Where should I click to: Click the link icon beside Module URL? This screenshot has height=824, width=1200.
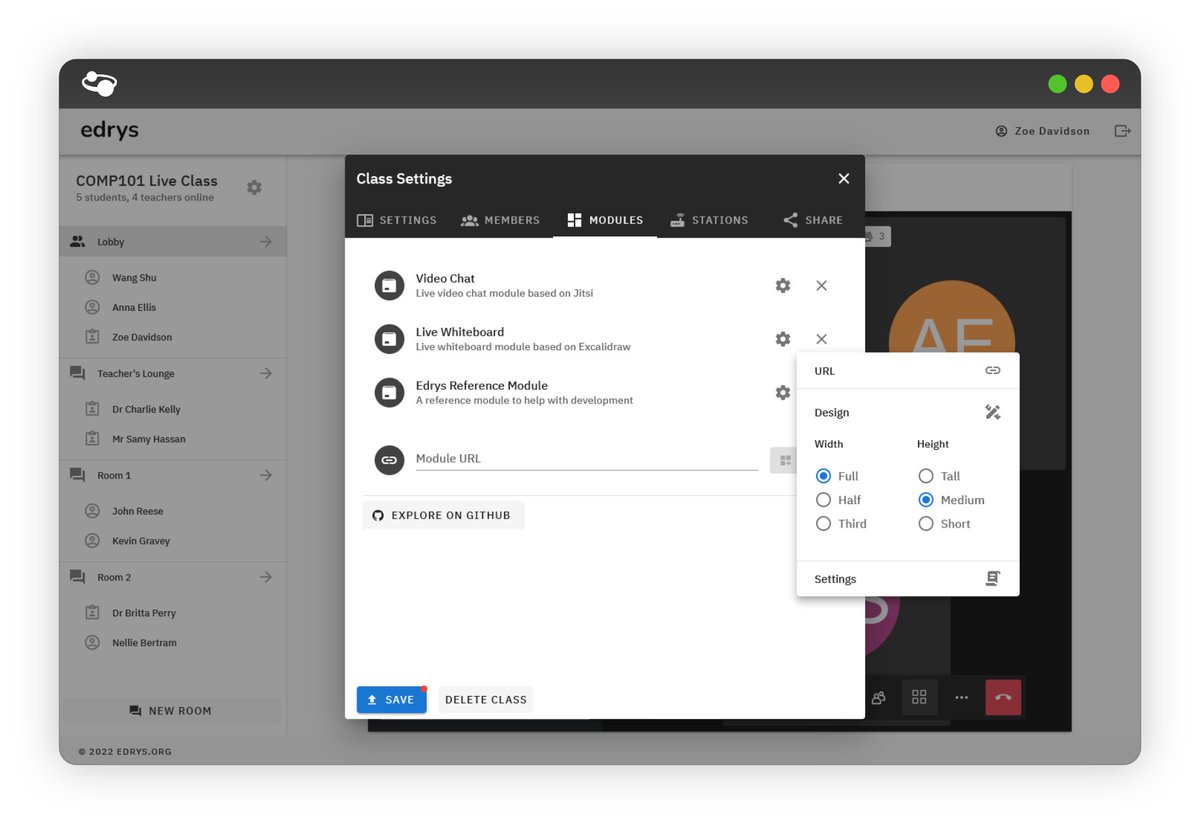pyautogui.click(x=389, y=460)
